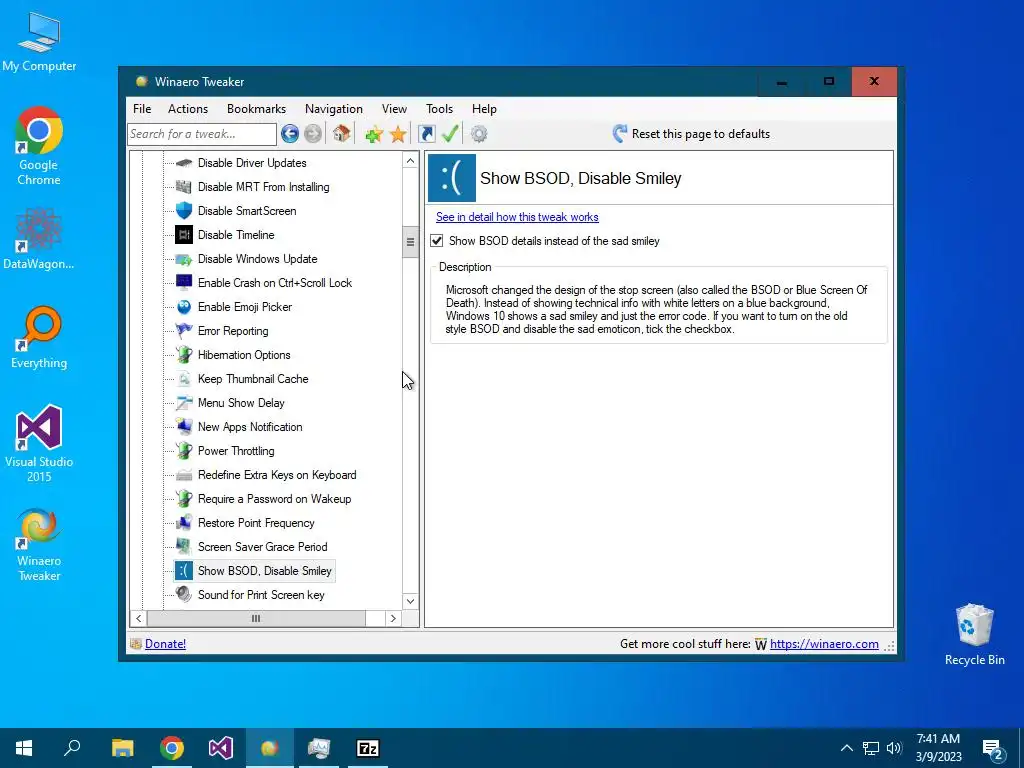Select Enable Crash on Ctrl+Scroll Lock
Viewport: 1024px width, 768px height.
274,283
